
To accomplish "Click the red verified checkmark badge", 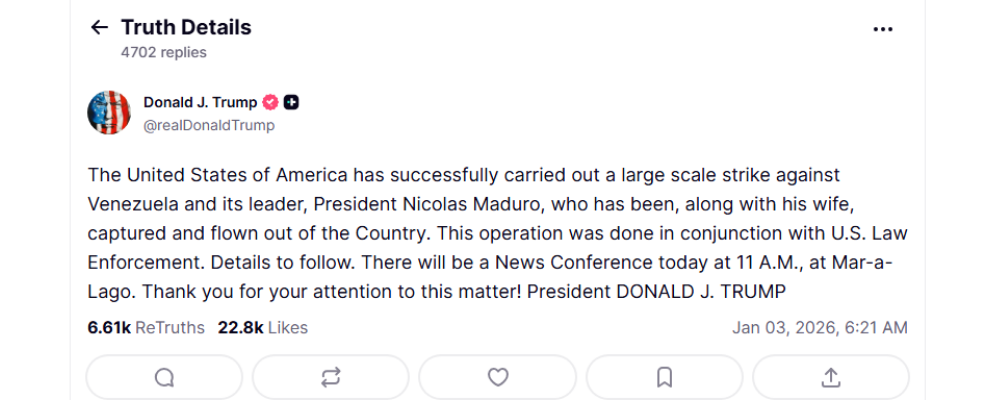I will click(x=270, y=102).
